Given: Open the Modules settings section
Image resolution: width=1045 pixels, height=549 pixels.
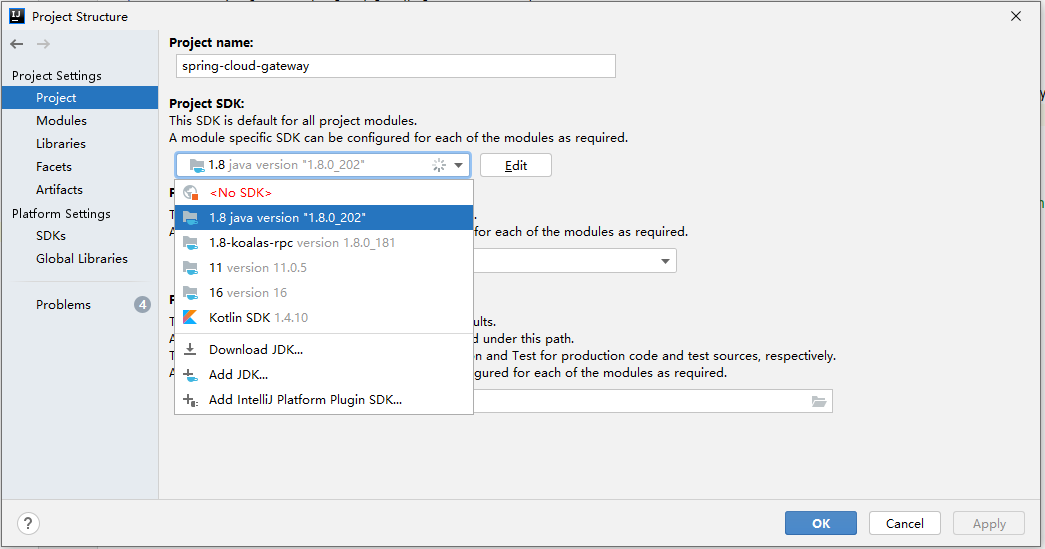Looking at the screenshot, I should 61,121.
